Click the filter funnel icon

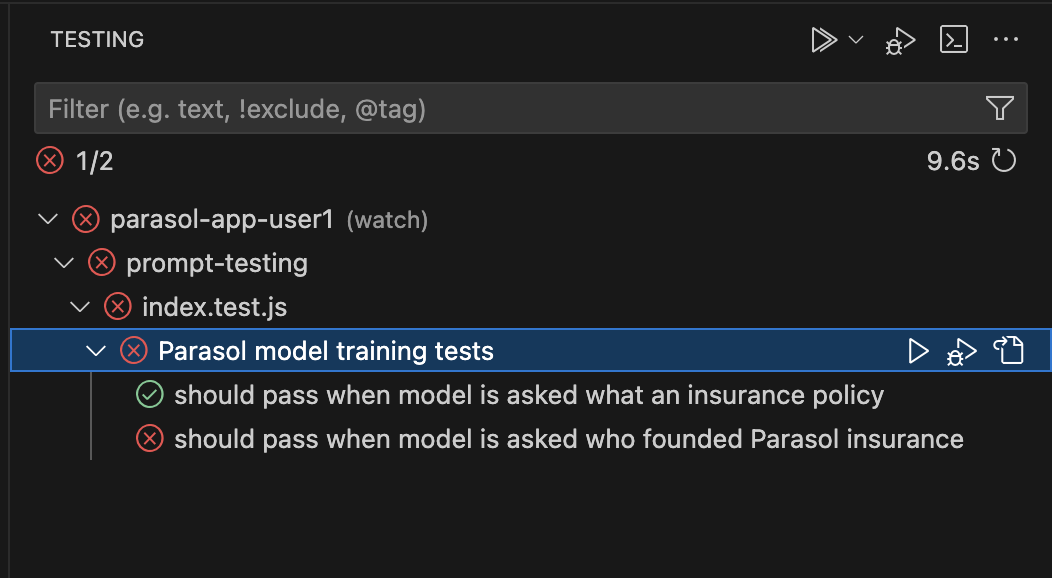[x=1000, y=108]
